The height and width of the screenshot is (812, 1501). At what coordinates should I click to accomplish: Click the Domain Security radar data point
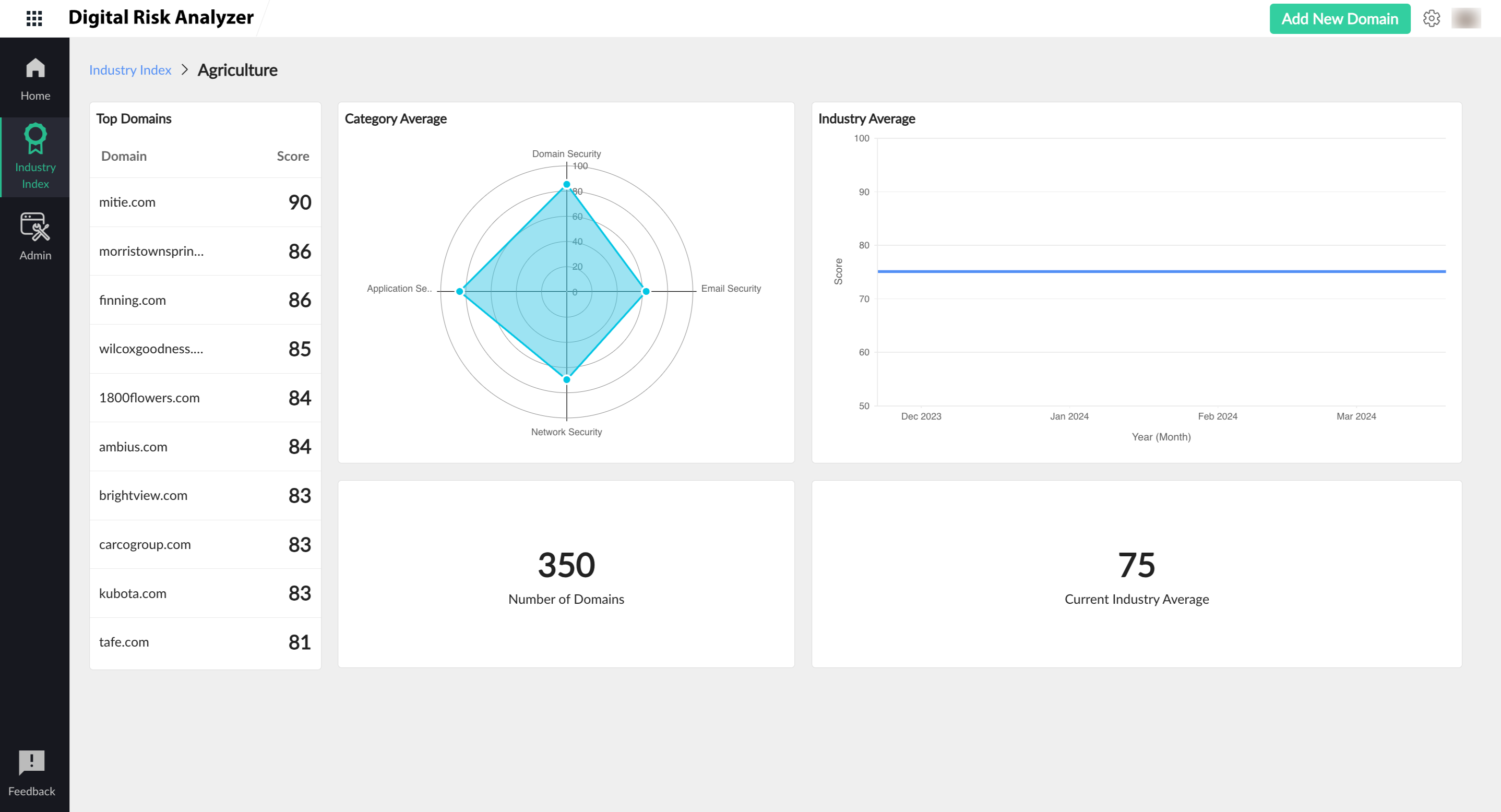[566, 185]
